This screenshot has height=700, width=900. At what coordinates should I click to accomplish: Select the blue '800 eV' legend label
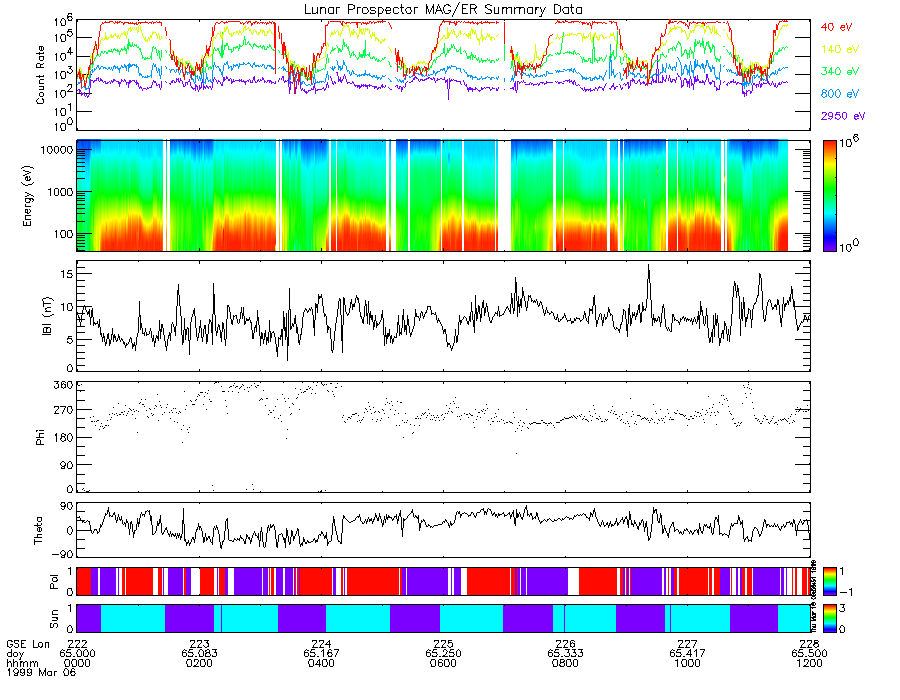[840, 94]
